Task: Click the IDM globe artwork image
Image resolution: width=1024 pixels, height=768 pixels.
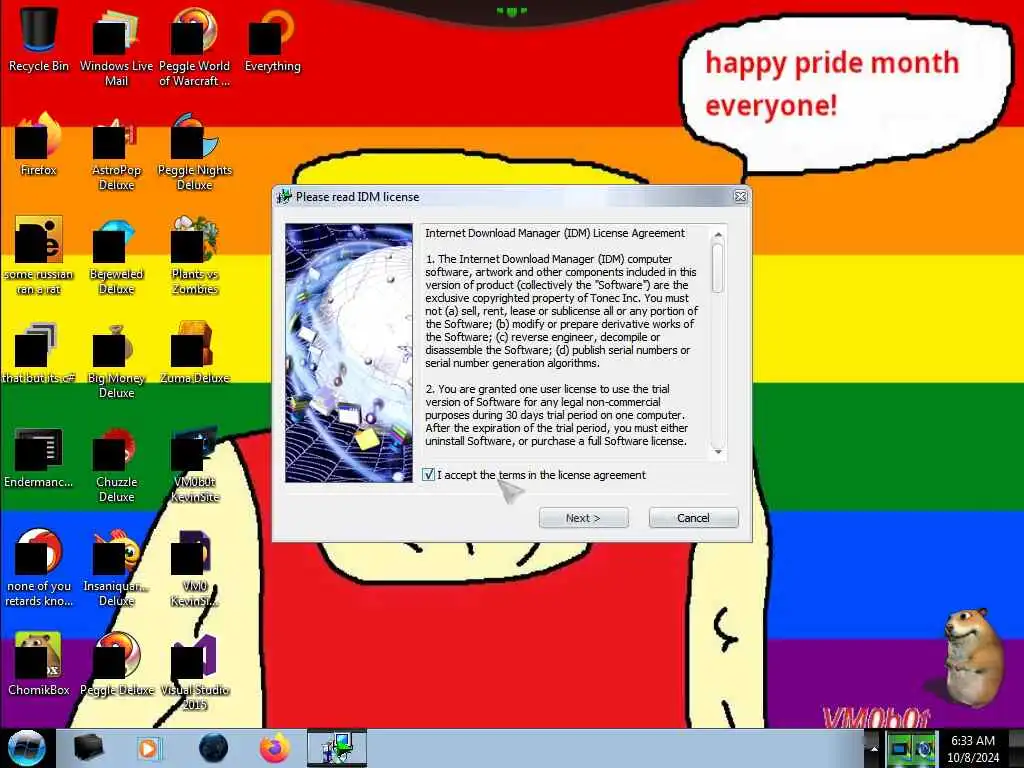Action: (x=349, y=353)
